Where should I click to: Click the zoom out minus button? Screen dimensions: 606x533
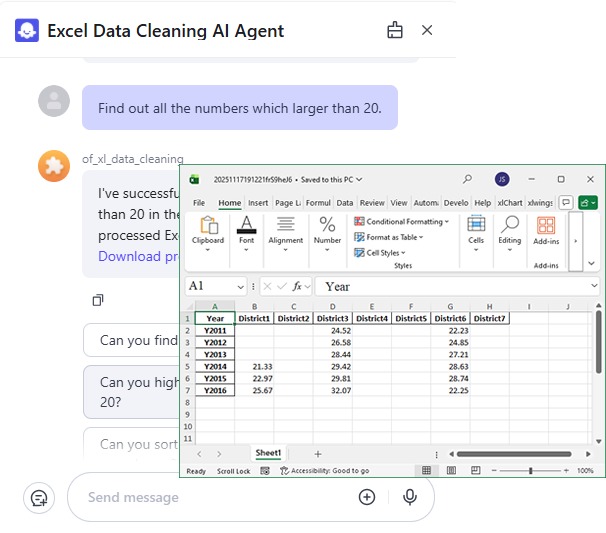pos(494,470)
